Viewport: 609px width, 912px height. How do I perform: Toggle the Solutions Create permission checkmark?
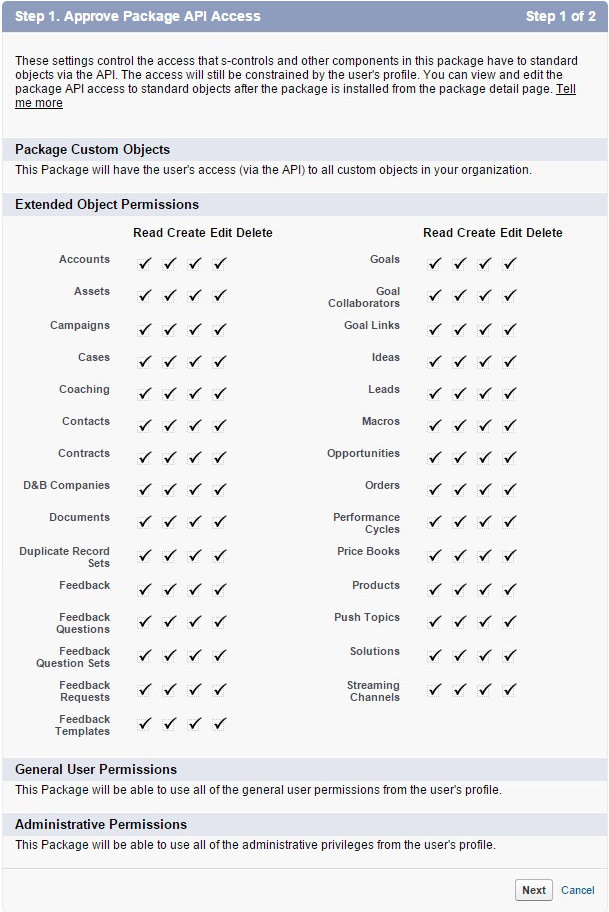(x=460, y=656)
